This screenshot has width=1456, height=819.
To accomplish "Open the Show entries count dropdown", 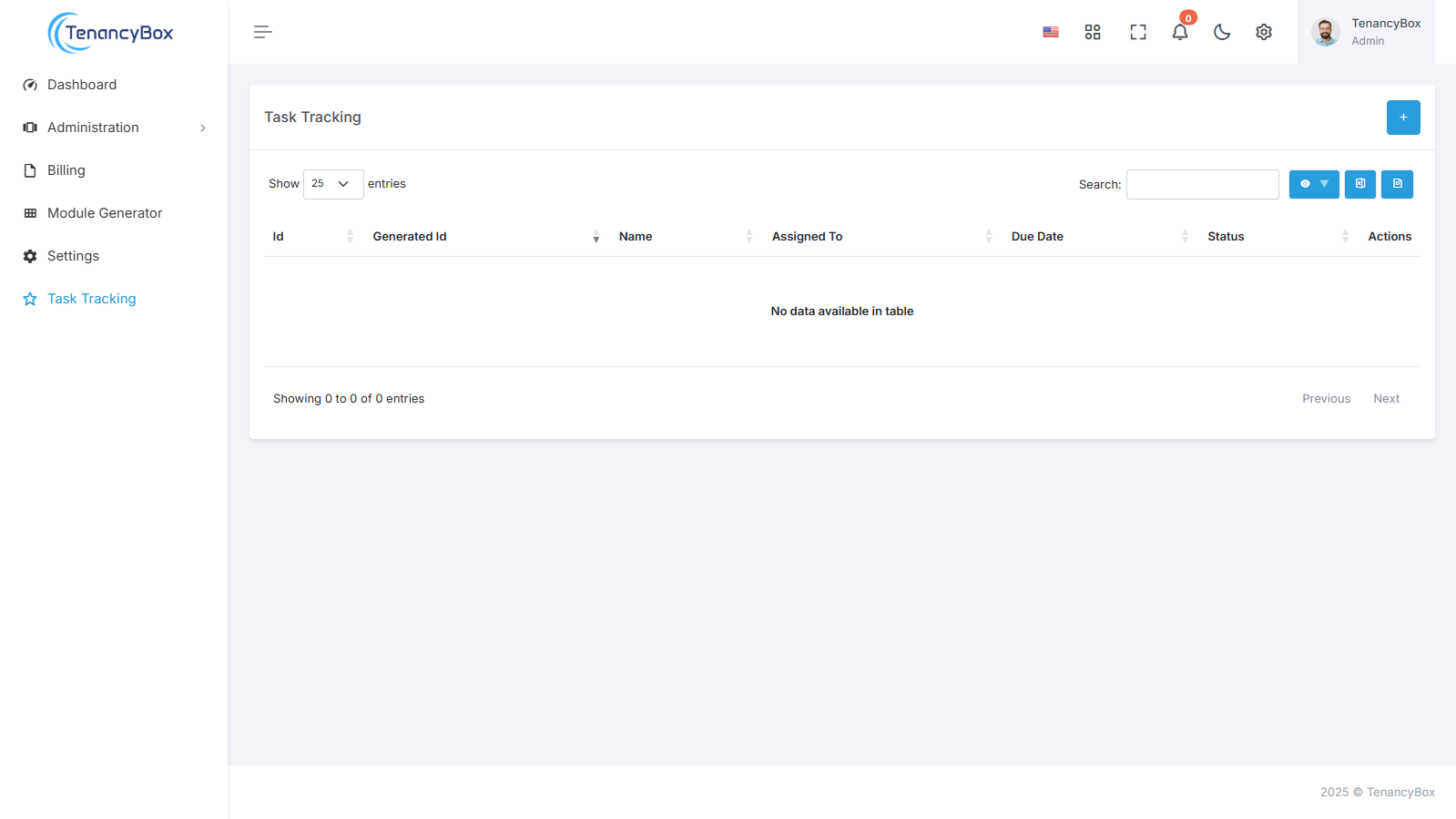I will (332, 184).
